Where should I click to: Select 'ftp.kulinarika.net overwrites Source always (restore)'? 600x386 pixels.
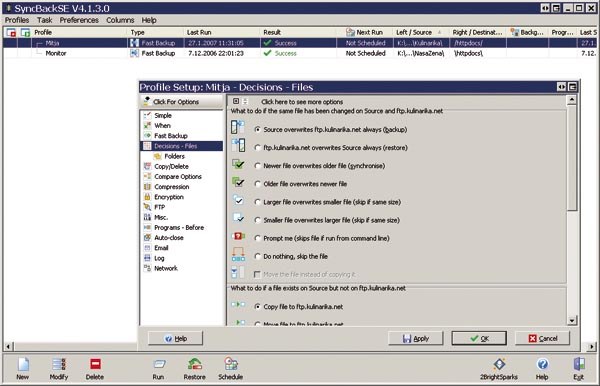pyautogui.click(x=258, y=148)
